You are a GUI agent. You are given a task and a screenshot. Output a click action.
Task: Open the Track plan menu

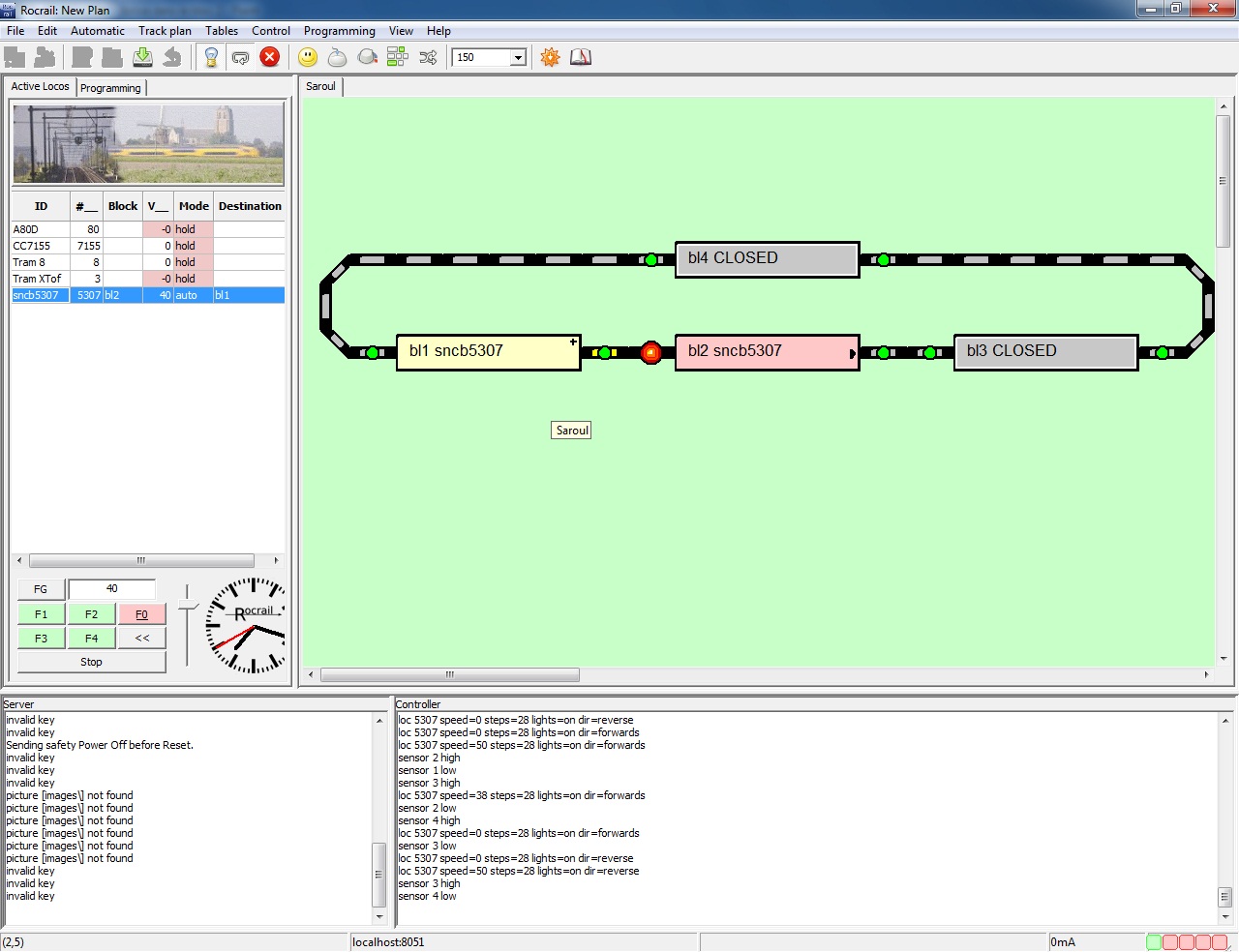point(165,31)
